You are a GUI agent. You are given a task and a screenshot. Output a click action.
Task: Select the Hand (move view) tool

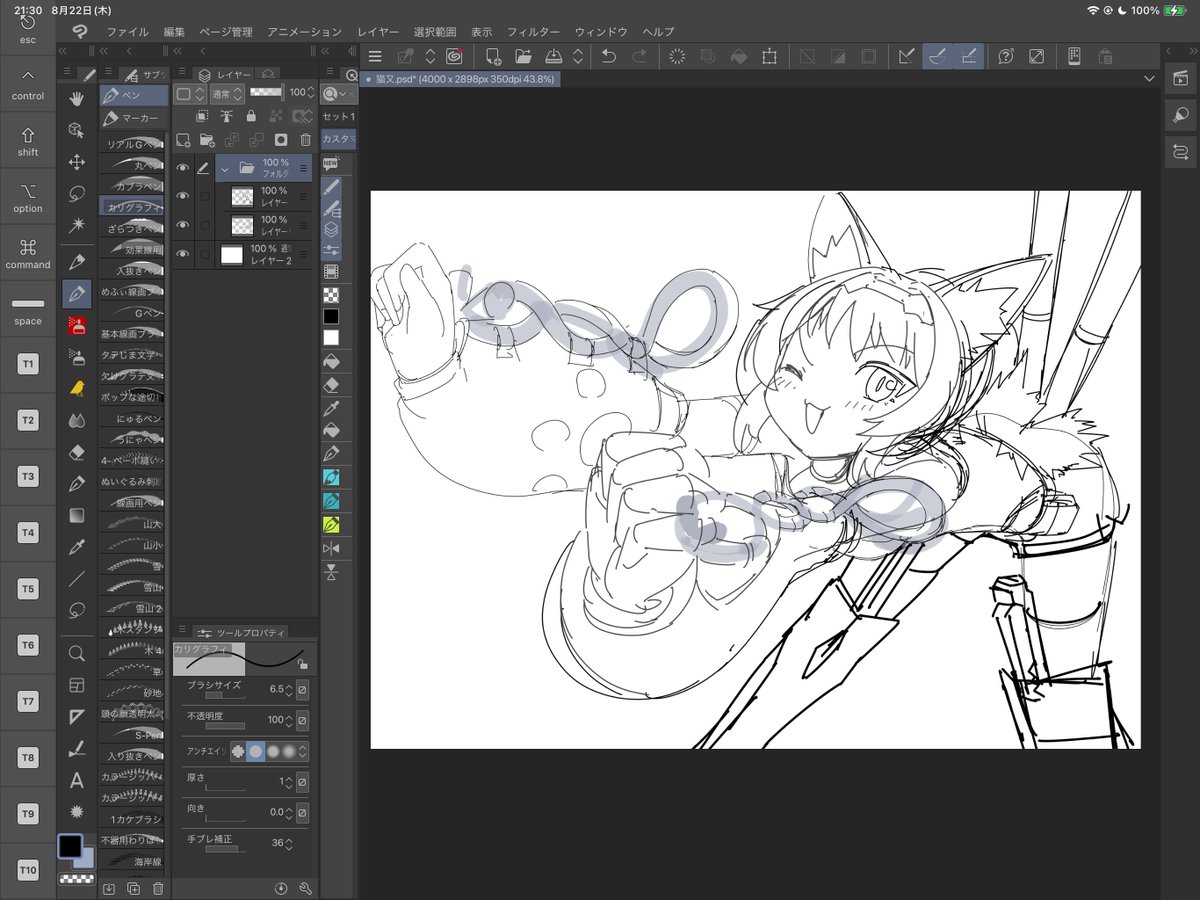click(77, 98)
